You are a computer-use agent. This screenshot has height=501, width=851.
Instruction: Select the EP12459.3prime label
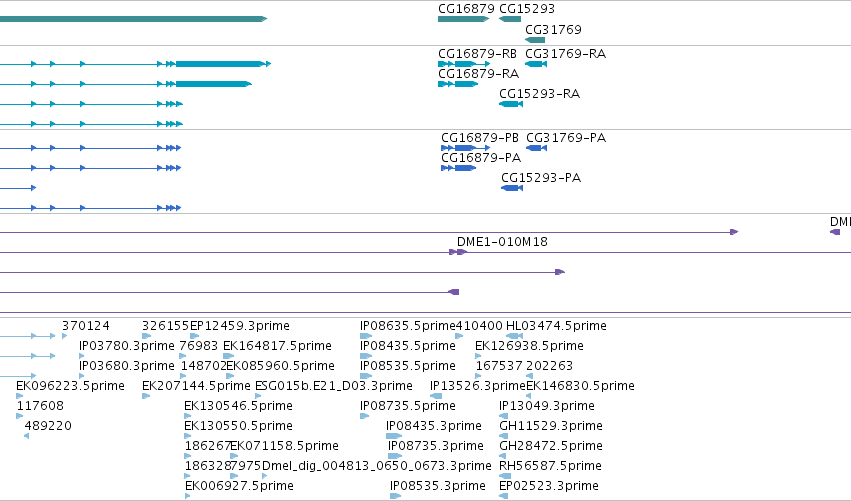click(x=239, y=326)
